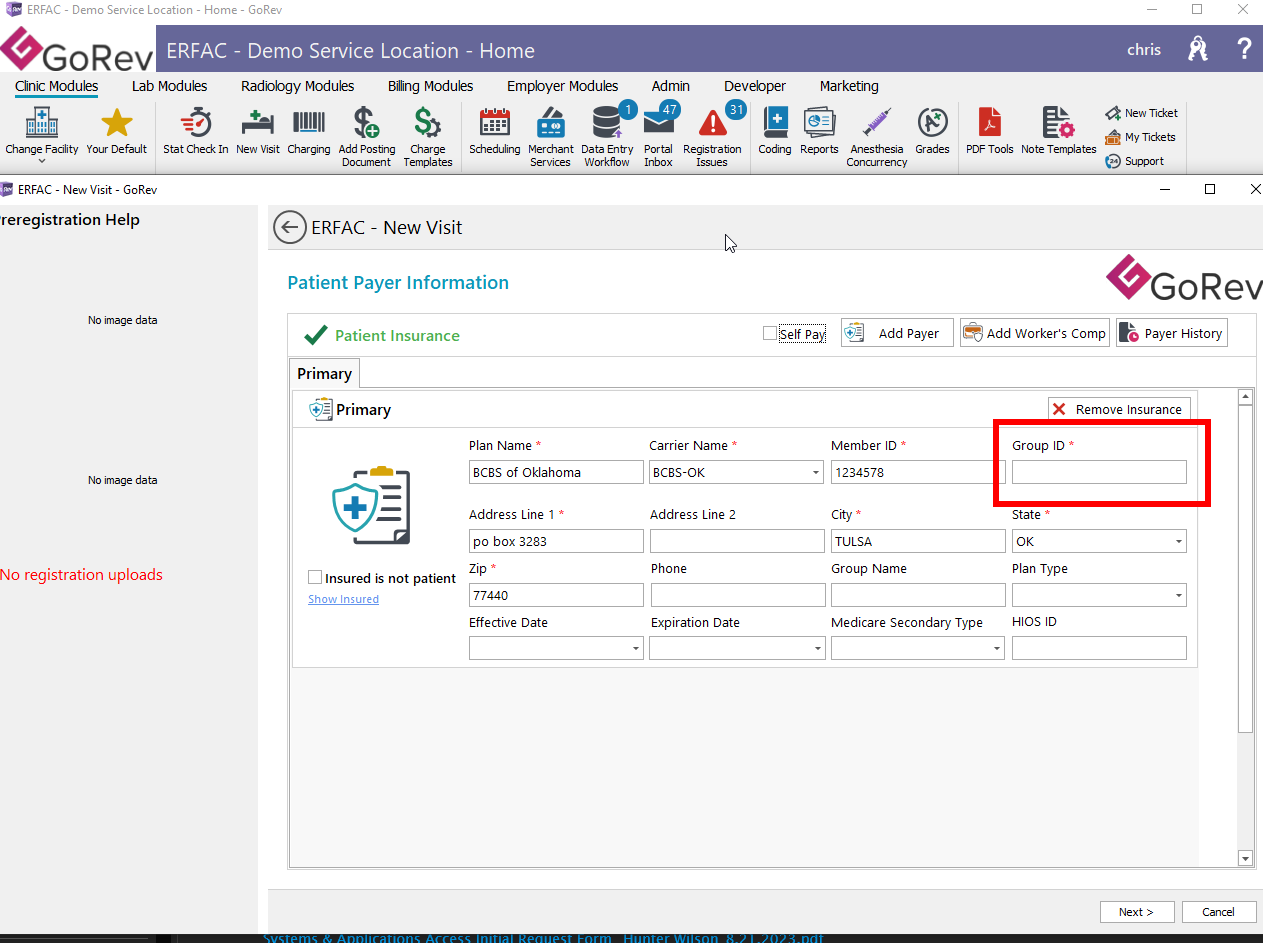Open Charge Templates
Screen dimensions: 1263x943
point(428,137)
